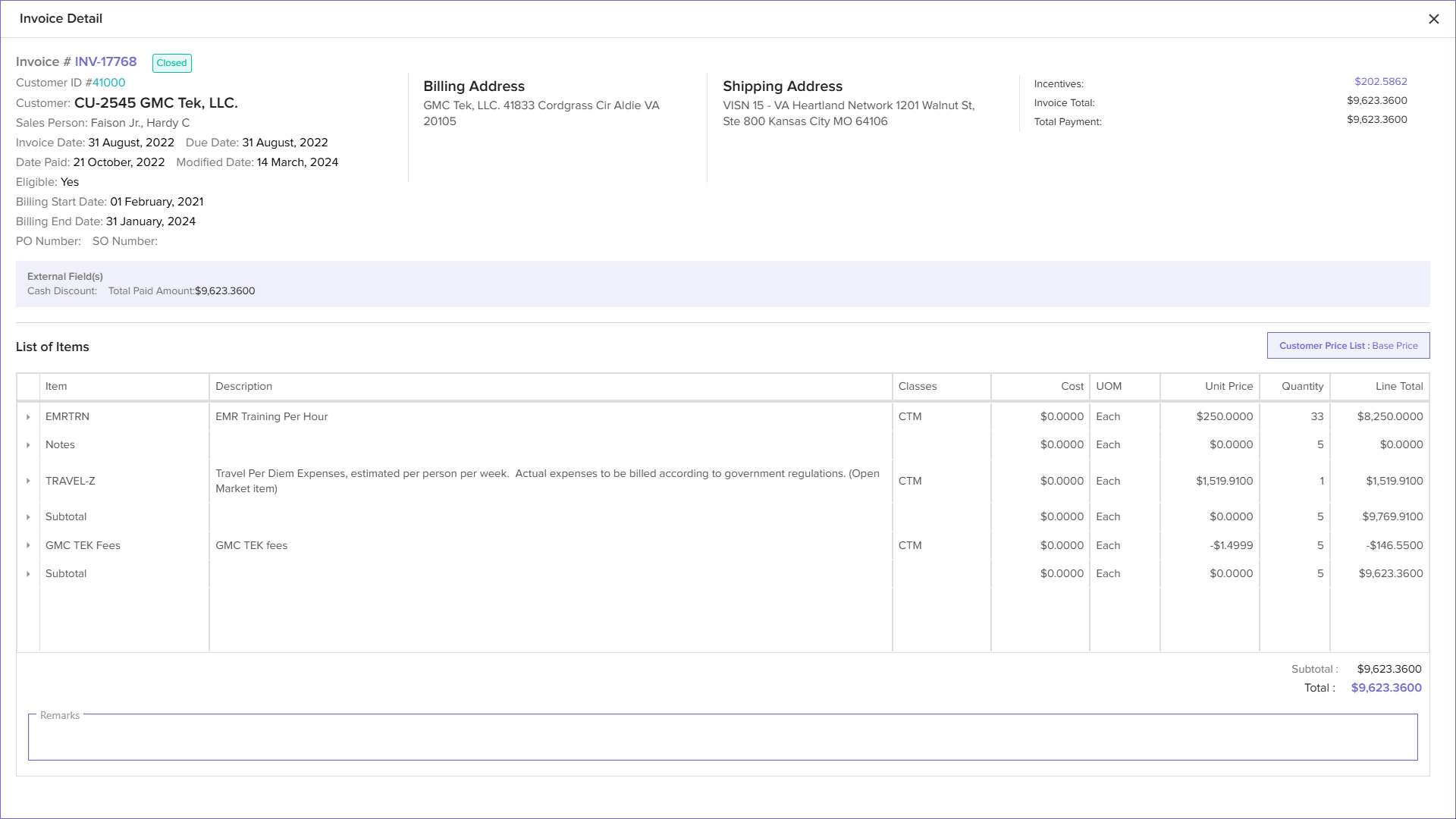Expand the last Subtotal row arrow
The width and height of the screenshot is (1456, 819).
coord(28,574)
